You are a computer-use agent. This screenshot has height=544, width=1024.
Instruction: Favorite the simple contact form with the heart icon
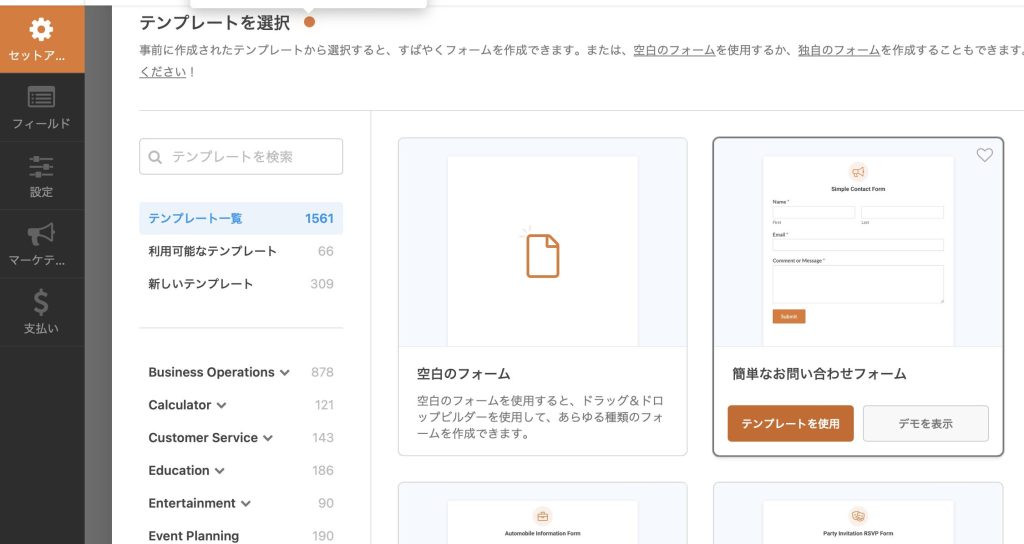[x=984, y=155]
